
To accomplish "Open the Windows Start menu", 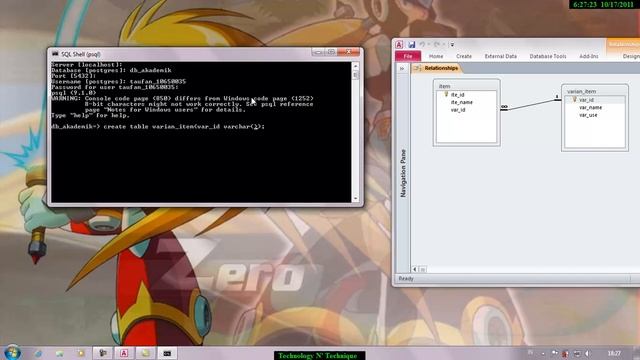I will tap(12, 353).
